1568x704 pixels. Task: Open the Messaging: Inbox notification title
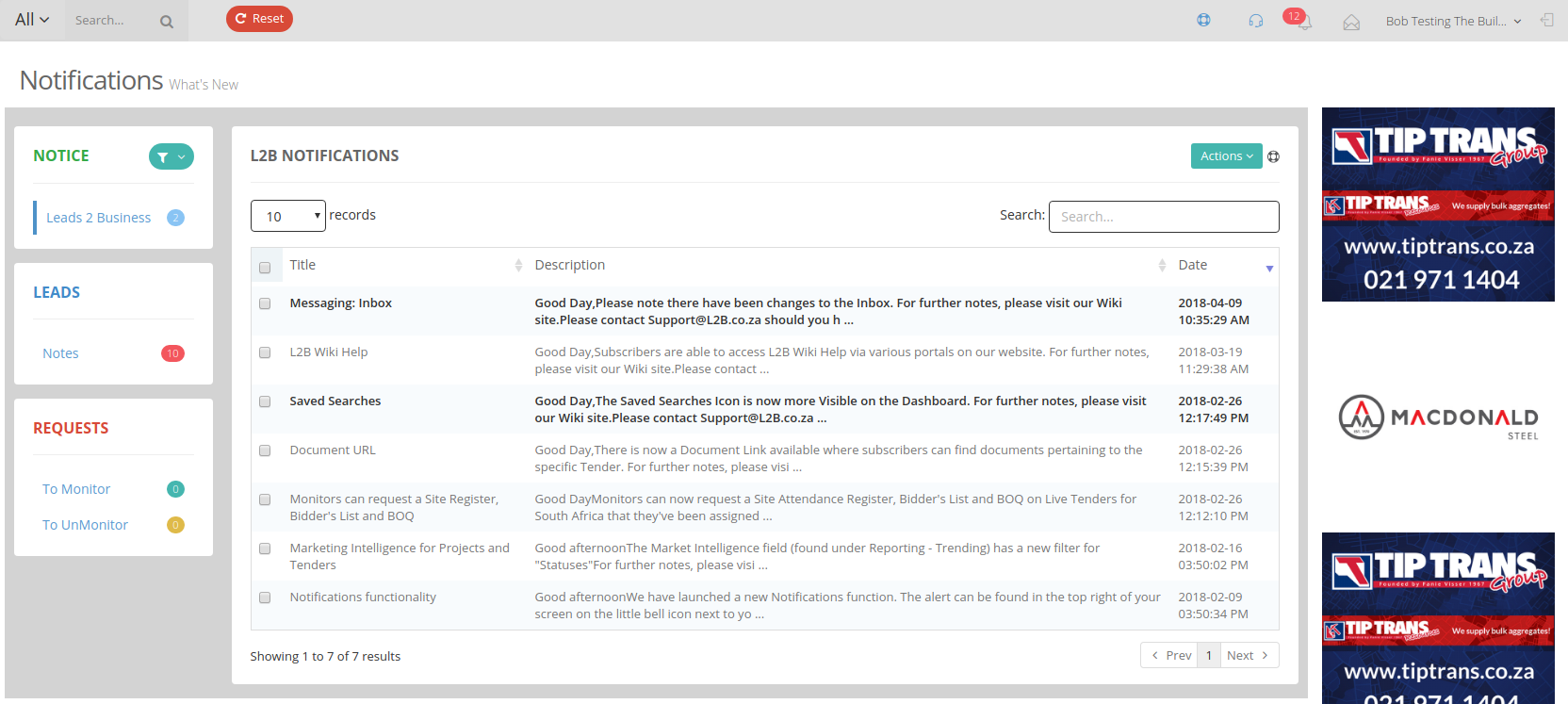340,303
